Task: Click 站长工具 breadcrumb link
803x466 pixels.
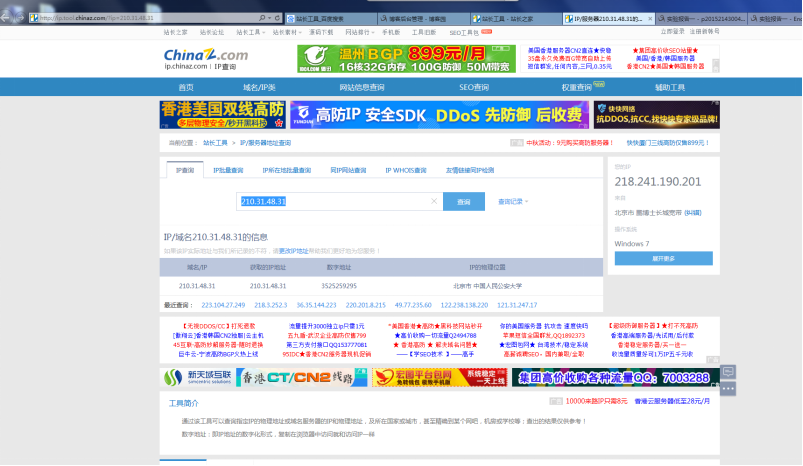Action: (x=215, y=143)
